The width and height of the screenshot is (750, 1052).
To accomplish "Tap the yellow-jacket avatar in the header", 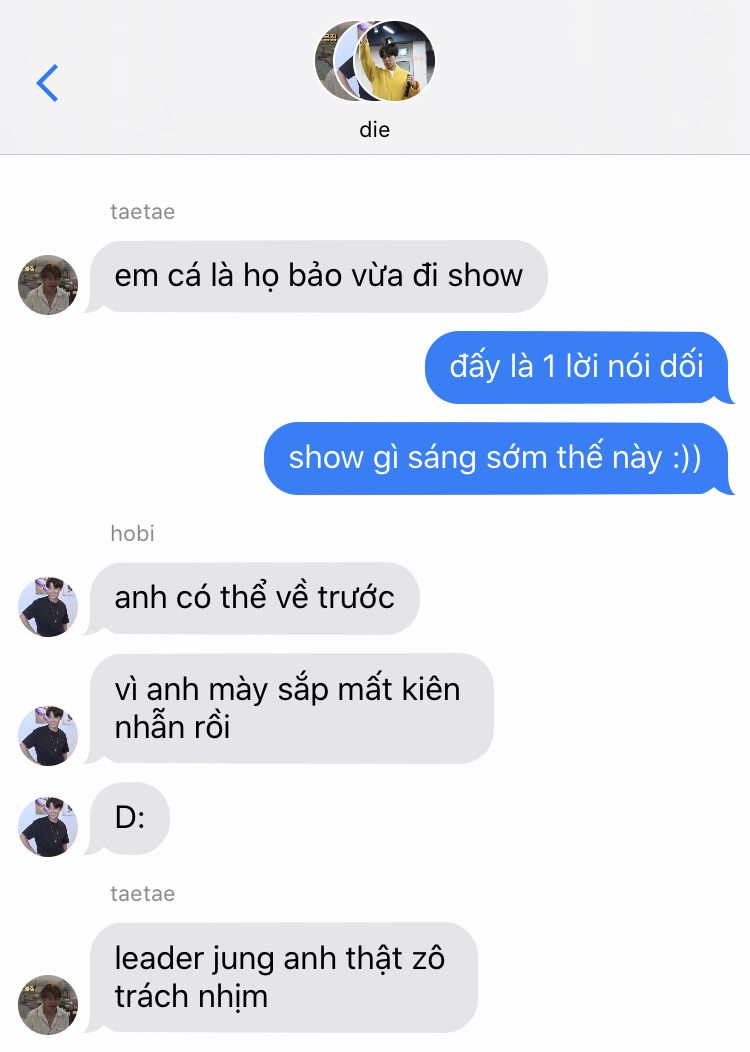I will pyautogui.click(x=395, y=60).
